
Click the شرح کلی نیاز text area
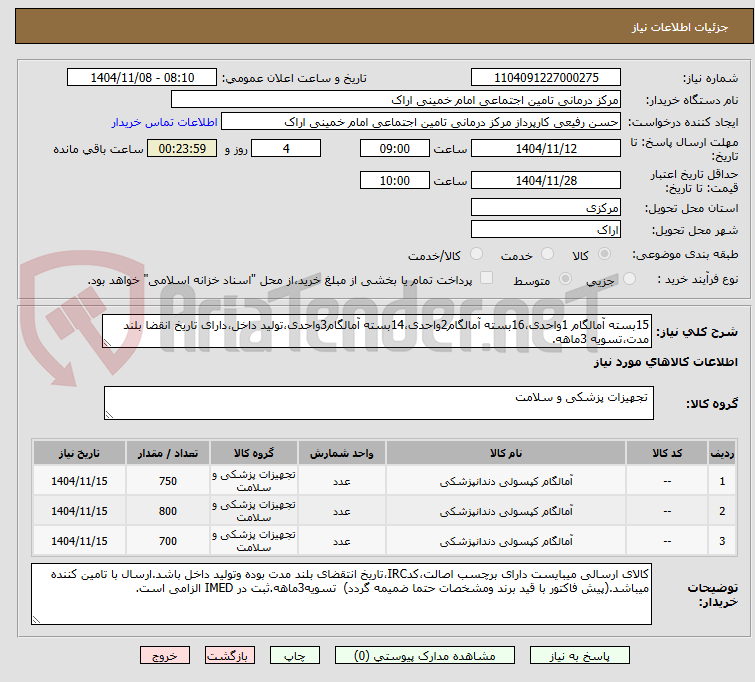pyautogui.click(x=377, y=331)
